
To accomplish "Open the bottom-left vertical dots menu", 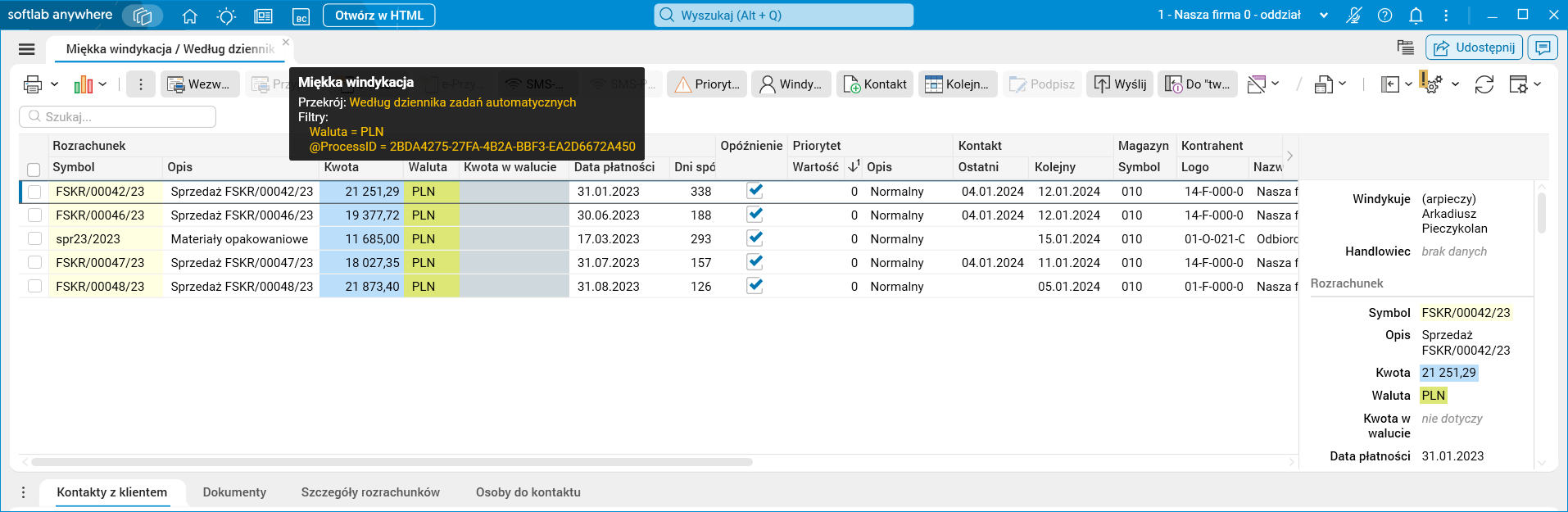I will click(23, 492).
